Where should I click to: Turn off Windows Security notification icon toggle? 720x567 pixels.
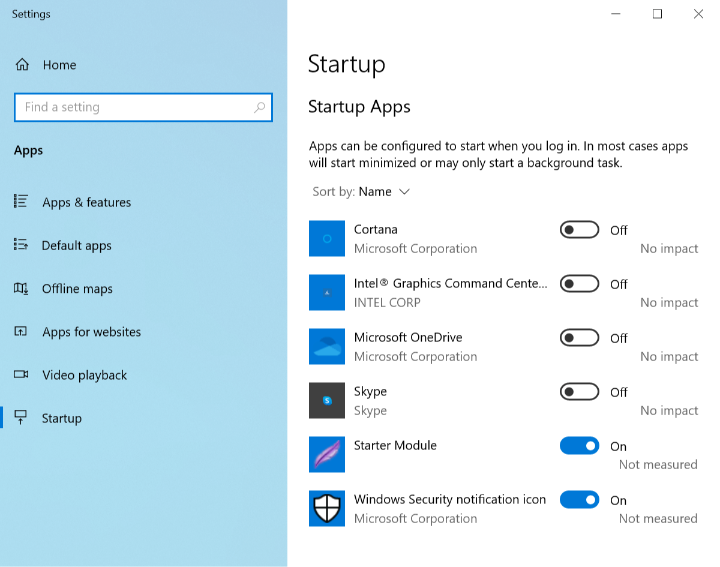(x=579, y=500)
